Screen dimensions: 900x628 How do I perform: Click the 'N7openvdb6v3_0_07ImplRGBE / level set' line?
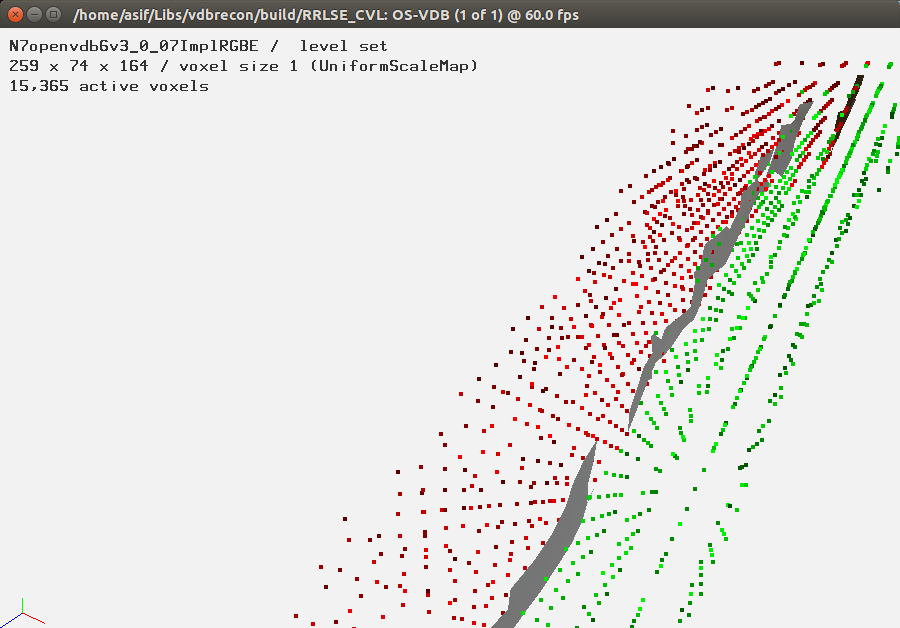pos(198,46)
